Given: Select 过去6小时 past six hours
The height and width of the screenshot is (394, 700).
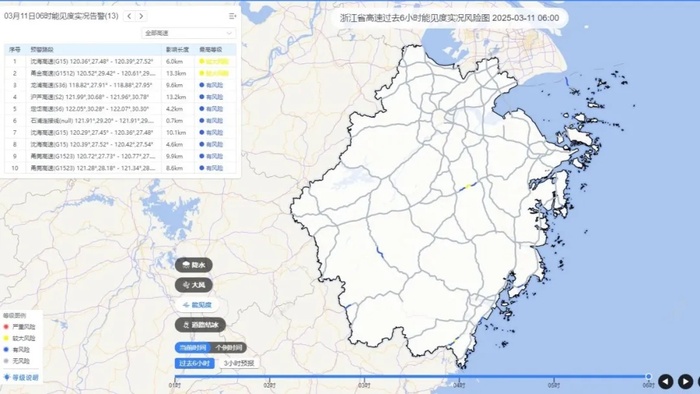Looking at the screenshot, I should pyautogui.click(x=195, y=363).
